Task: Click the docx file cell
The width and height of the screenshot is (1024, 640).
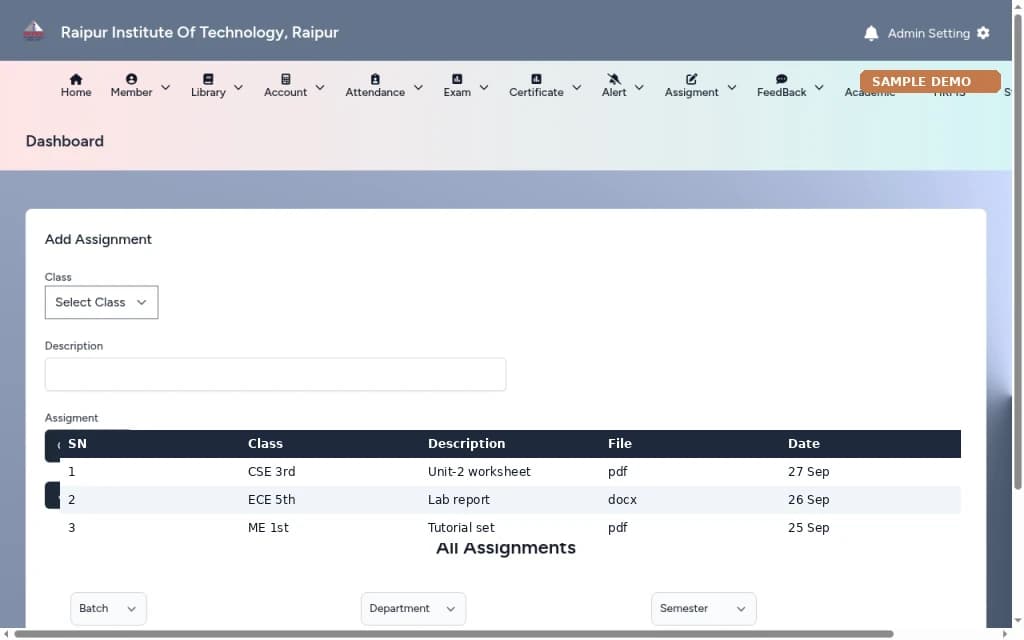Action: 622,500
